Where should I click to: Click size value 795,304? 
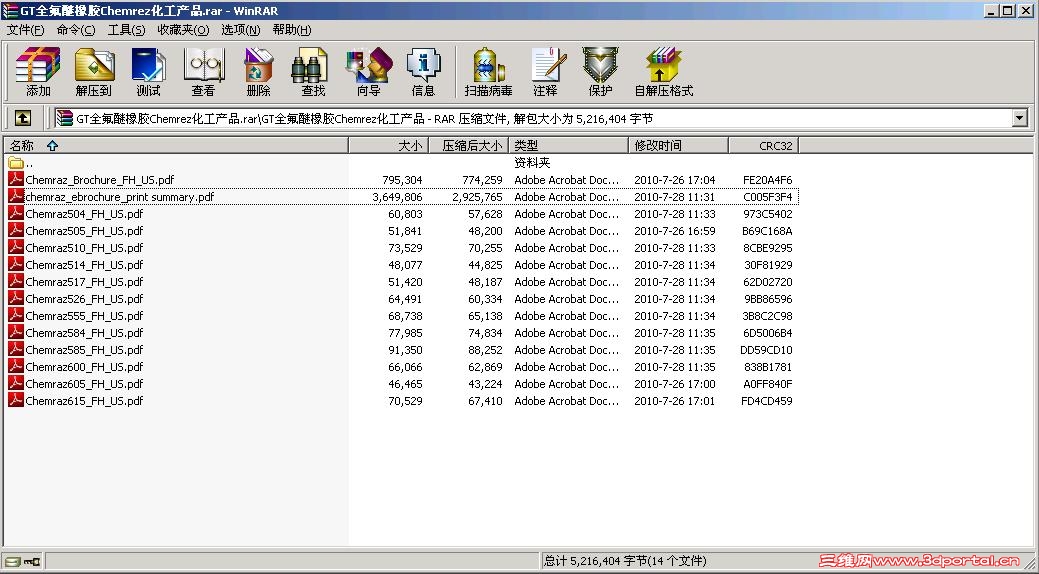tap(402, 180)
